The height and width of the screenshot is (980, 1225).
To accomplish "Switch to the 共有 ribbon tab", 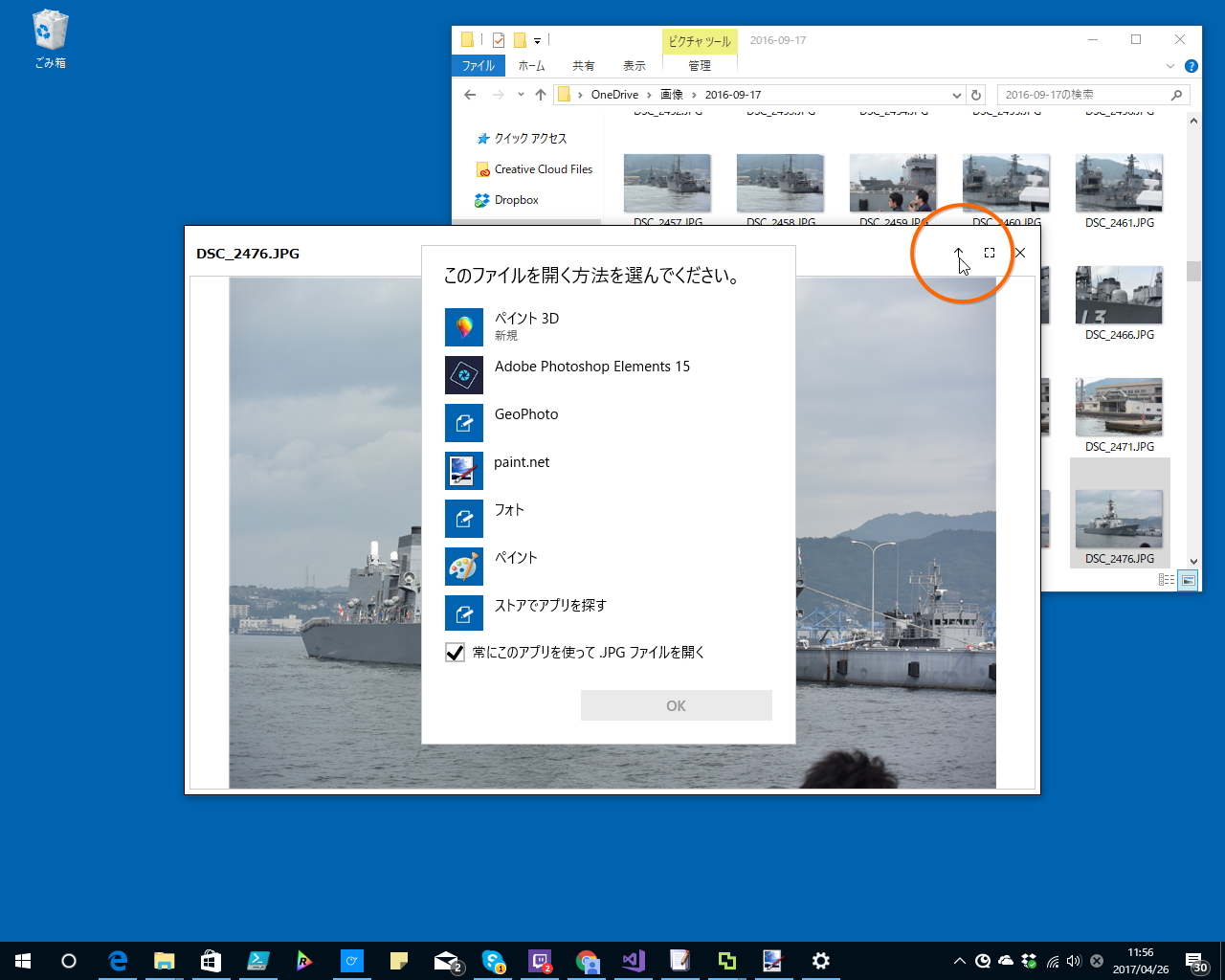I will (x=584, y=66).
